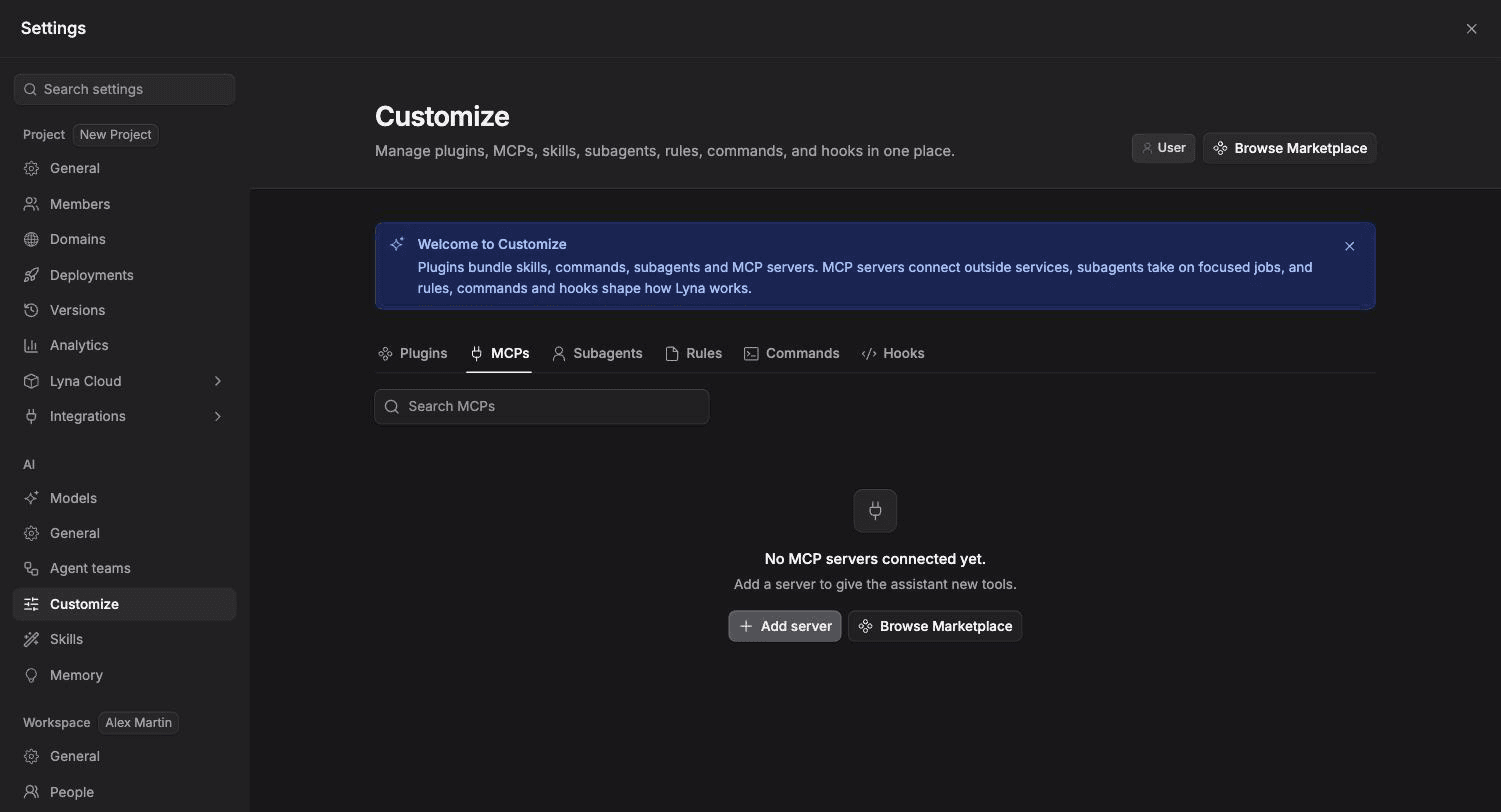Screen dimensions: 1501x812
Task: Open Domains settings page
Action: coord(125,239)
